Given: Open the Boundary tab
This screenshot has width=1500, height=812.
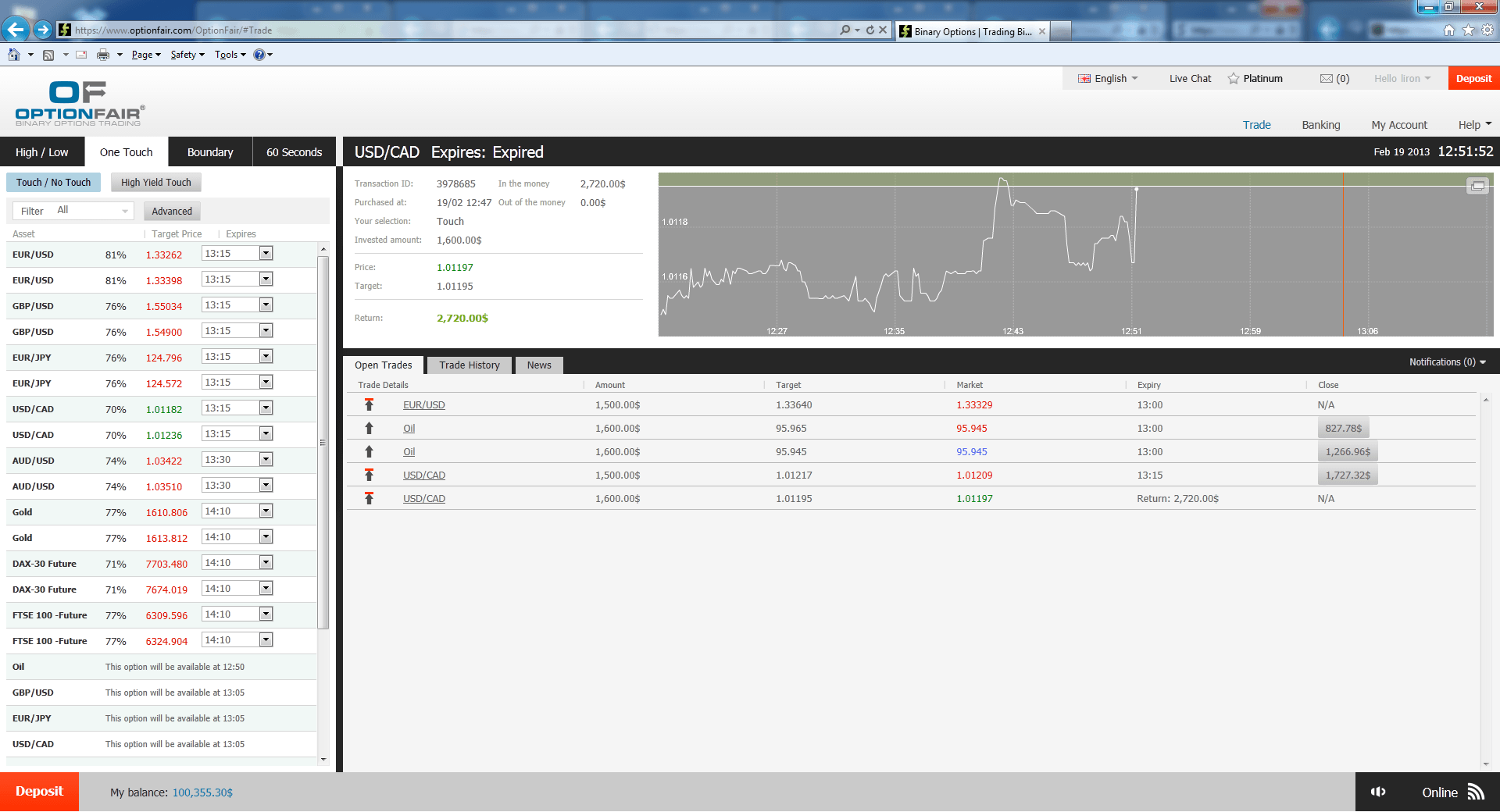Looking at the screenshot, I should [210, 152].
